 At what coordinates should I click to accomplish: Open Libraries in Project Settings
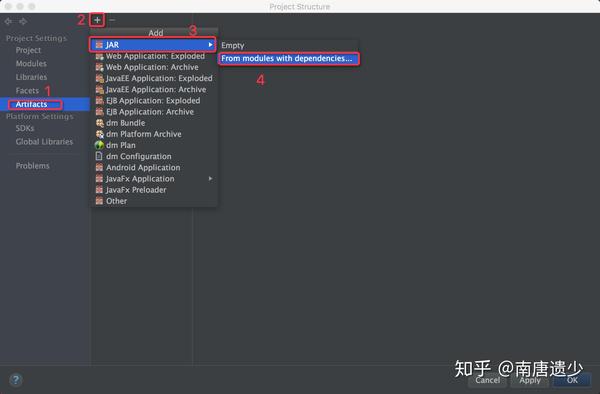click(31, 77)
